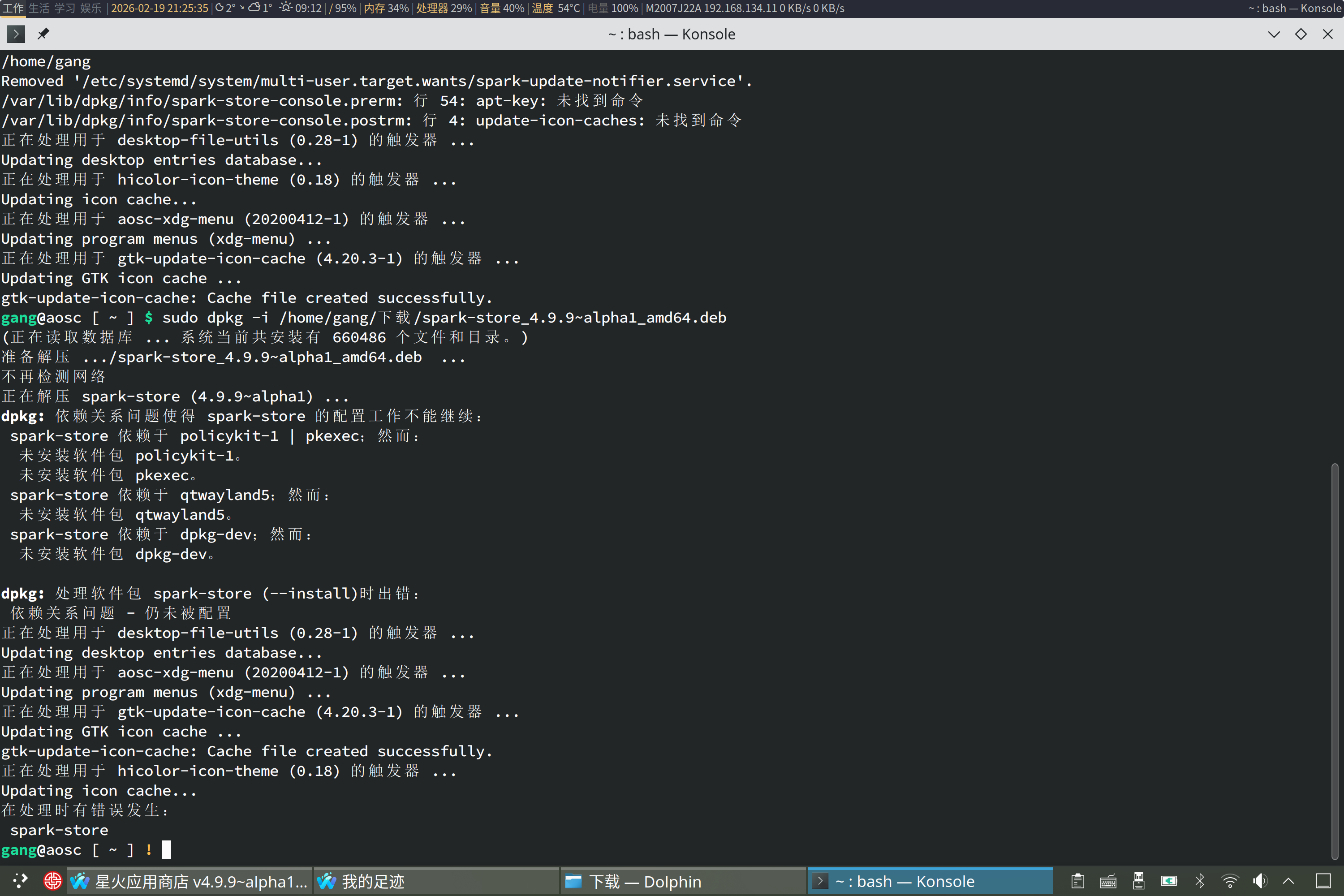Select the bash — Konsole taskbar entry
This screenshot has width=1344, height=896.
930,881
